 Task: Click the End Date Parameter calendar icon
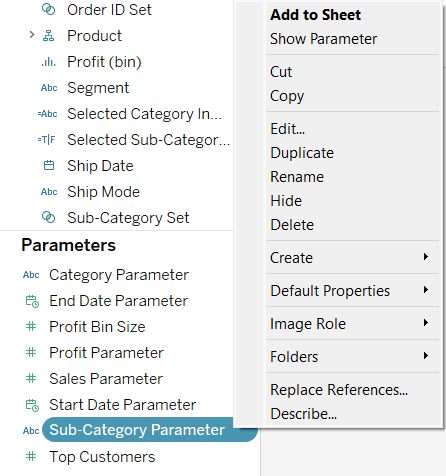(32, 301)
